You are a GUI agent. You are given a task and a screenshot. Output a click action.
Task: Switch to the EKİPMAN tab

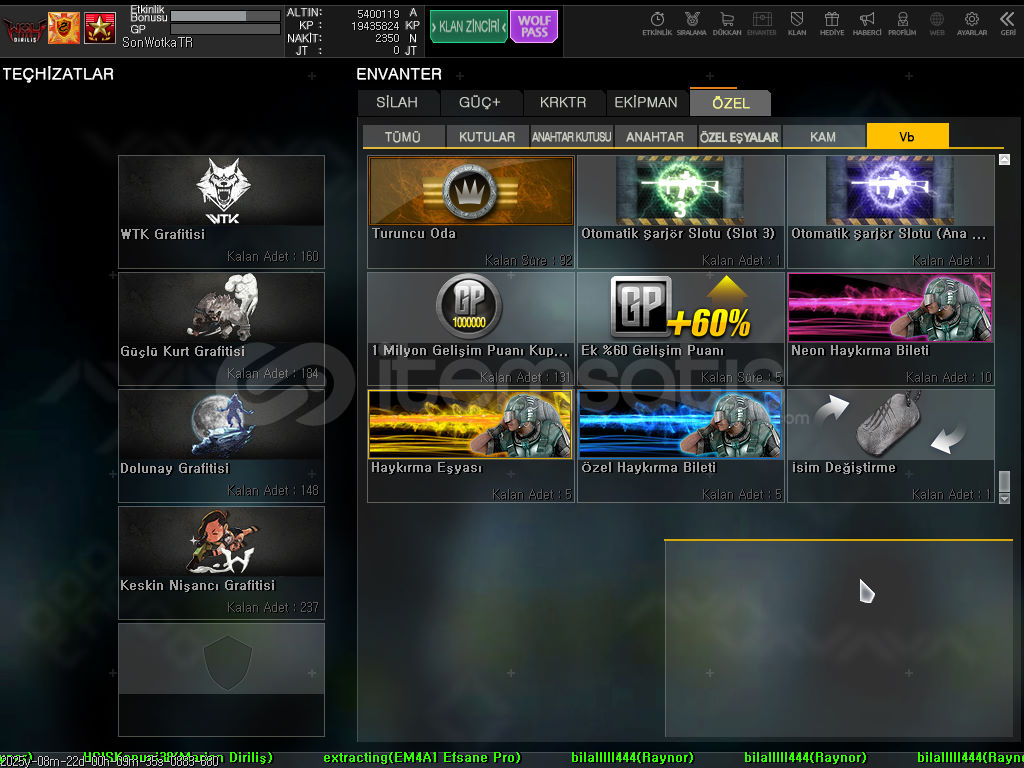646,103
